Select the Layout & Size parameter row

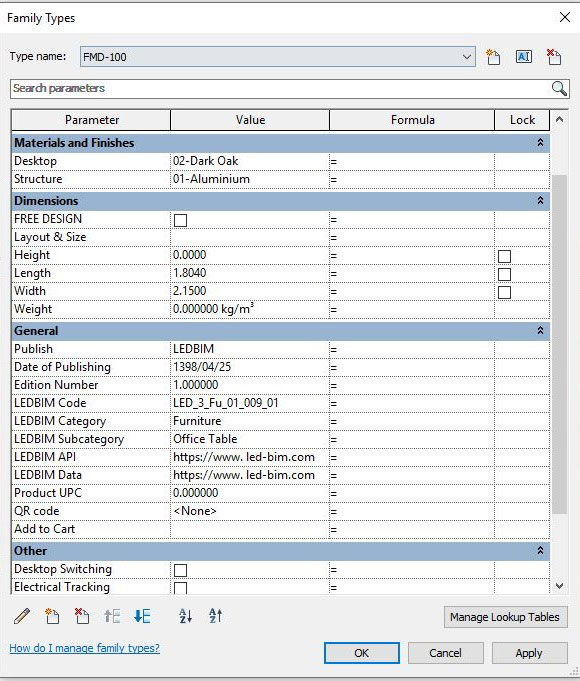[x=280, y=237]
